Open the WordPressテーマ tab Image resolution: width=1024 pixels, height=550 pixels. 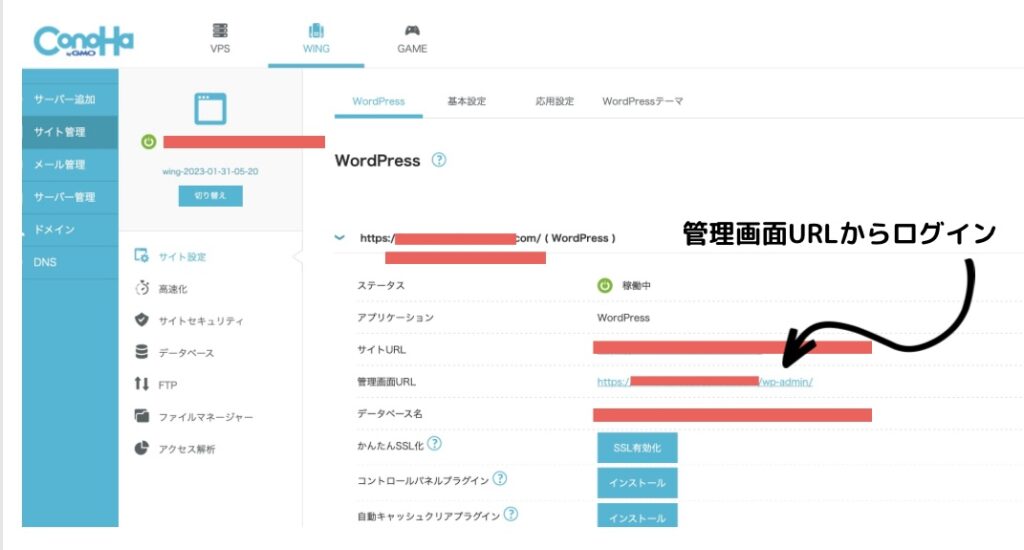pos(643,102)
